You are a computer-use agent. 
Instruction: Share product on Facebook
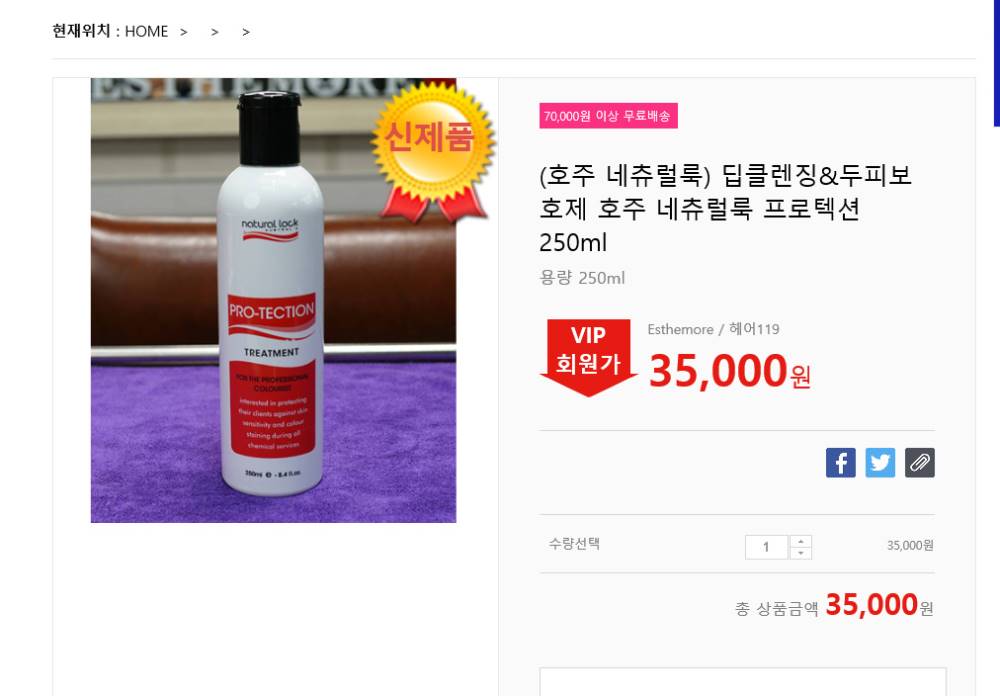click(x=841, y=462)
